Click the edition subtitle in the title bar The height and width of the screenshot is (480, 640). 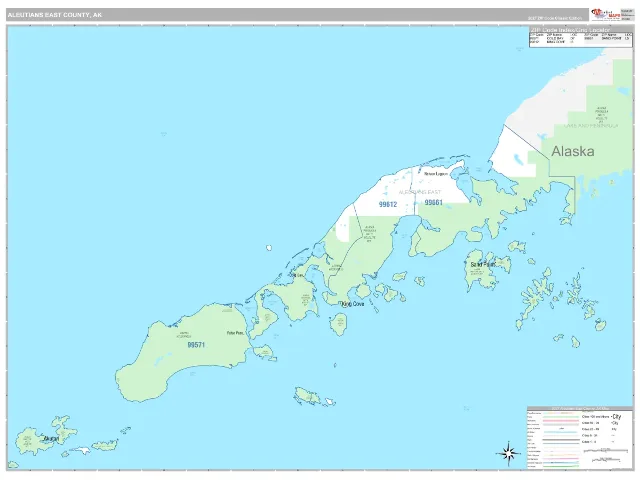coord(555,18)
